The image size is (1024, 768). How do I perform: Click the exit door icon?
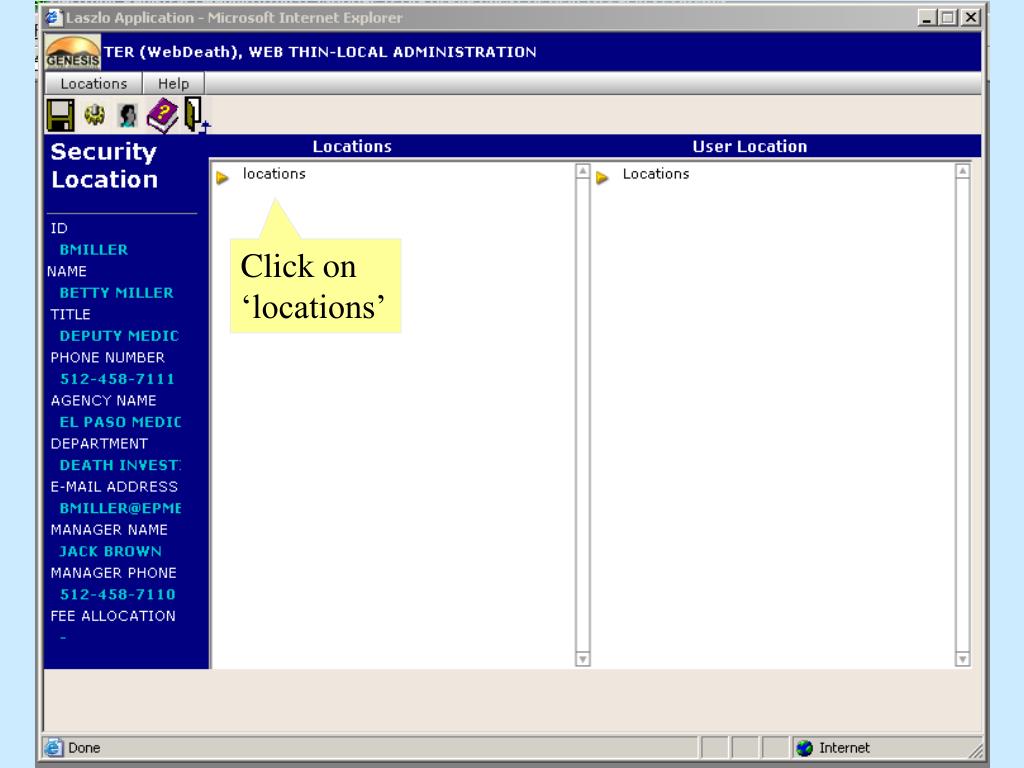coord(196,115)
